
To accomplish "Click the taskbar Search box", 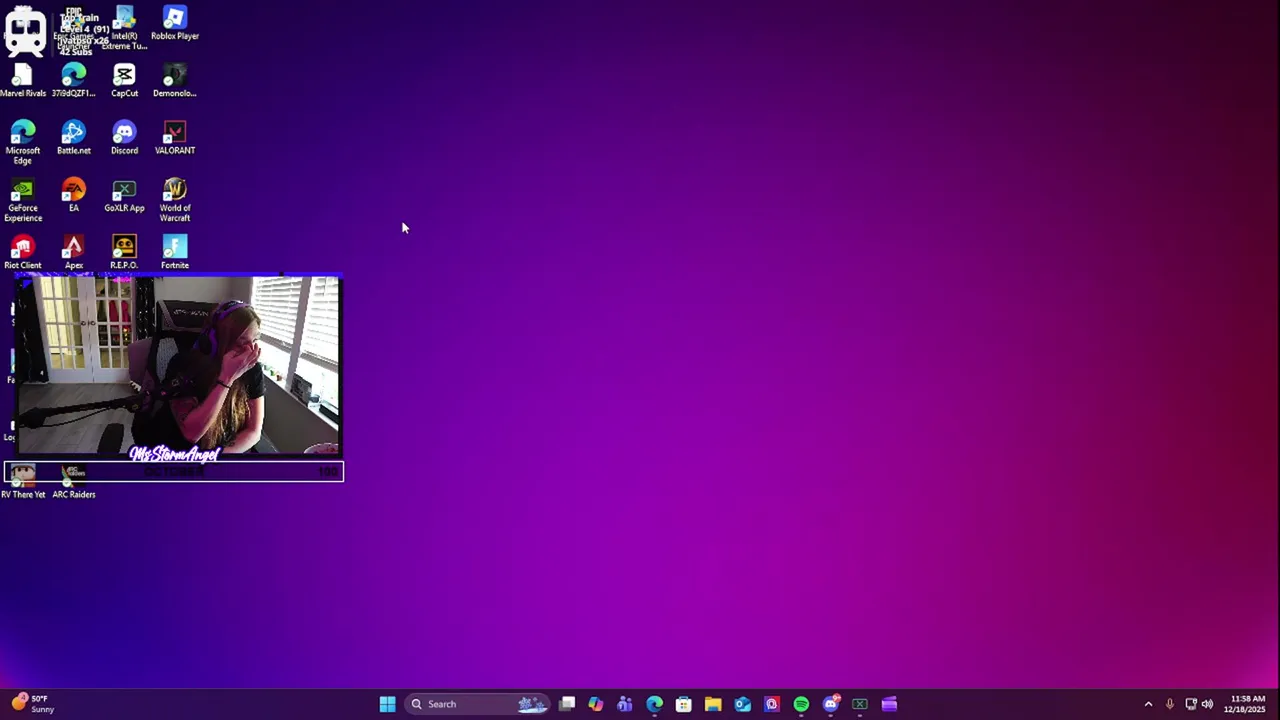I will 478,704.
